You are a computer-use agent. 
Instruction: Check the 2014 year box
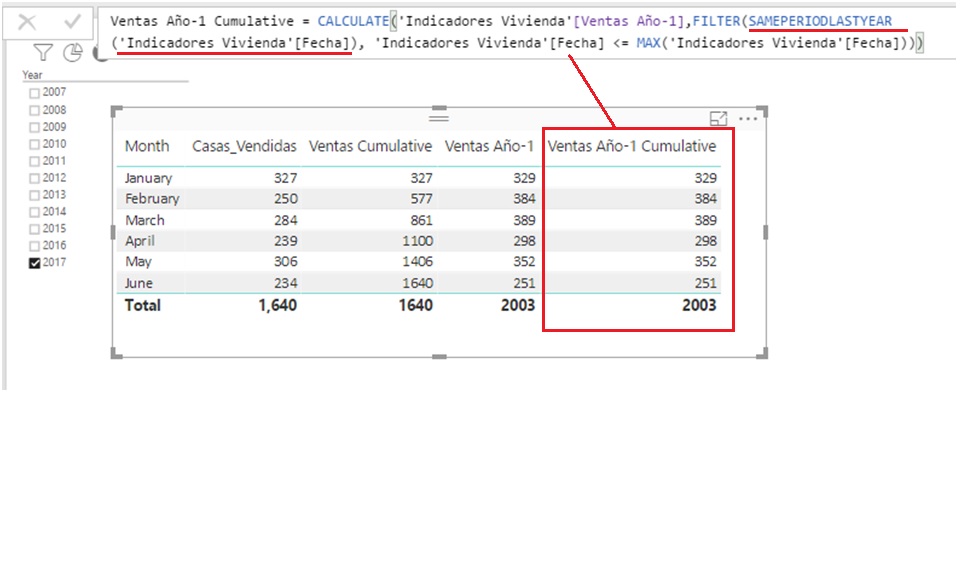pyautogui.click(x=35, y=212)
